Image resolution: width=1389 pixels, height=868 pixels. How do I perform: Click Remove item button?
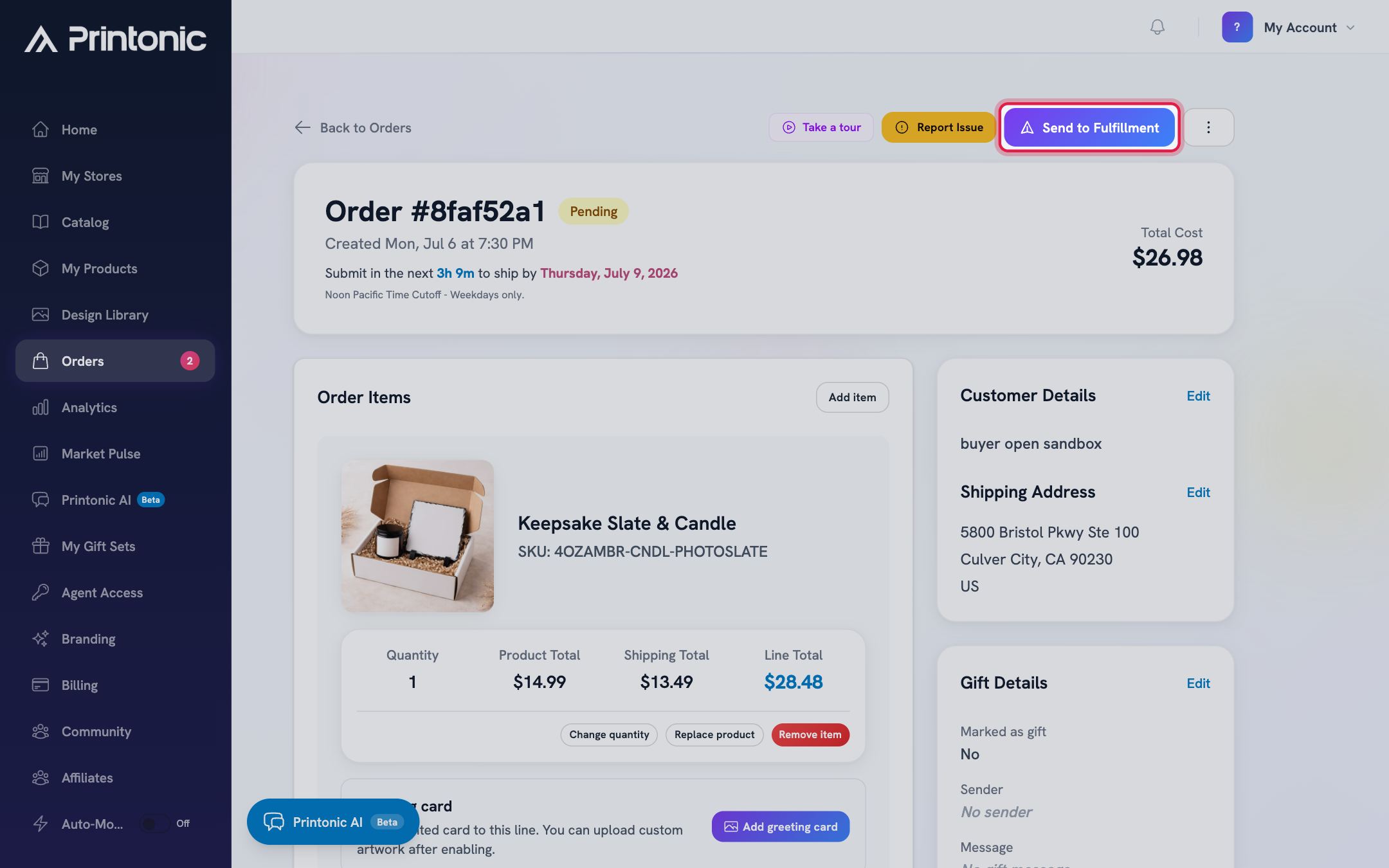click(810, 734)
